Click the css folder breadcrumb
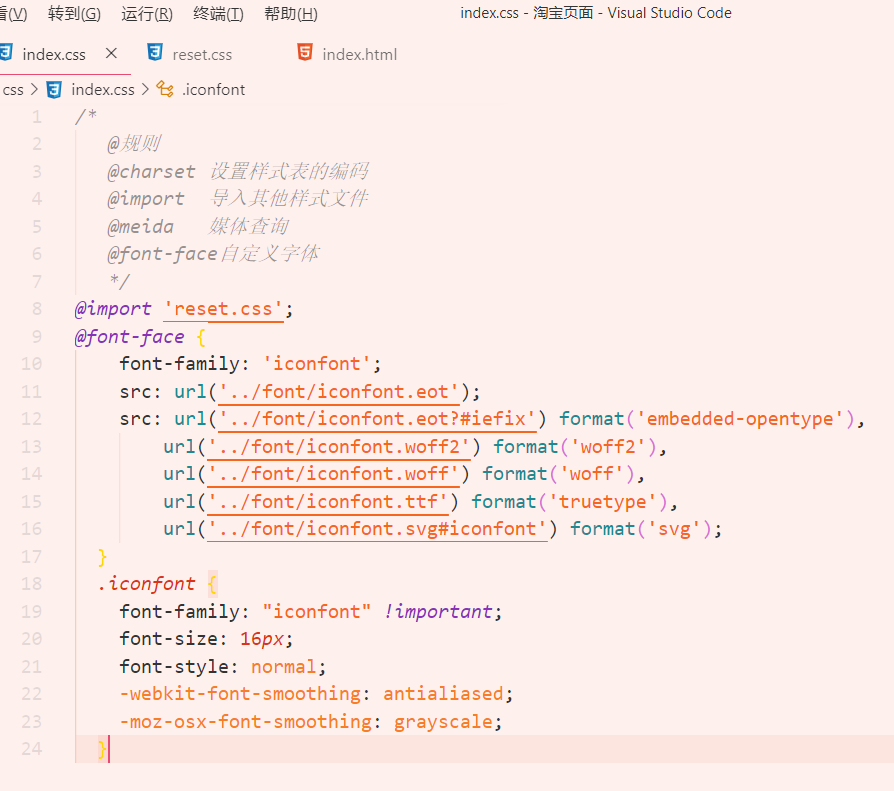Viewport: 894px width, 791px height. 13,90
